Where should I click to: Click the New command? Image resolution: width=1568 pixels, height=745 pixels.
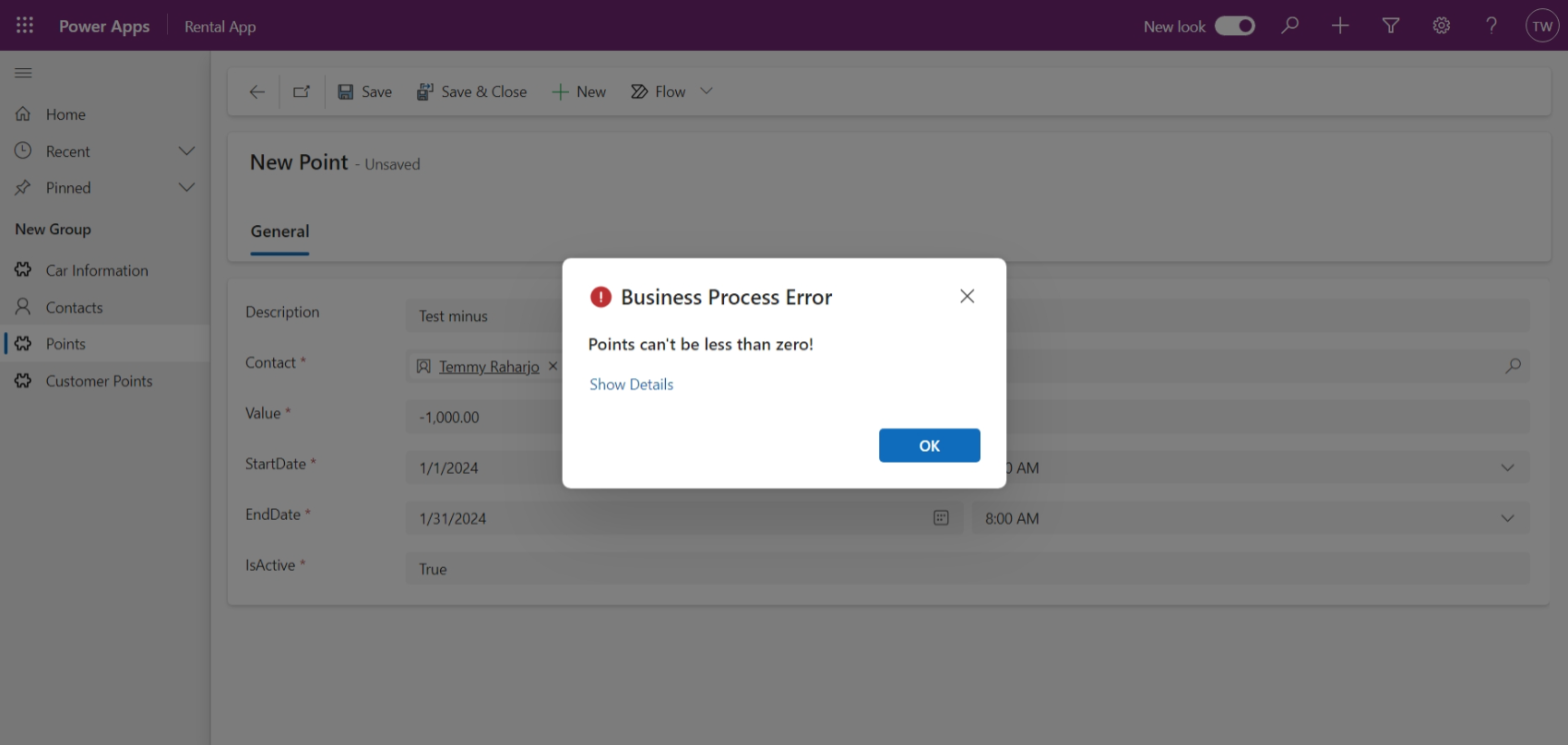pos(579,92)
